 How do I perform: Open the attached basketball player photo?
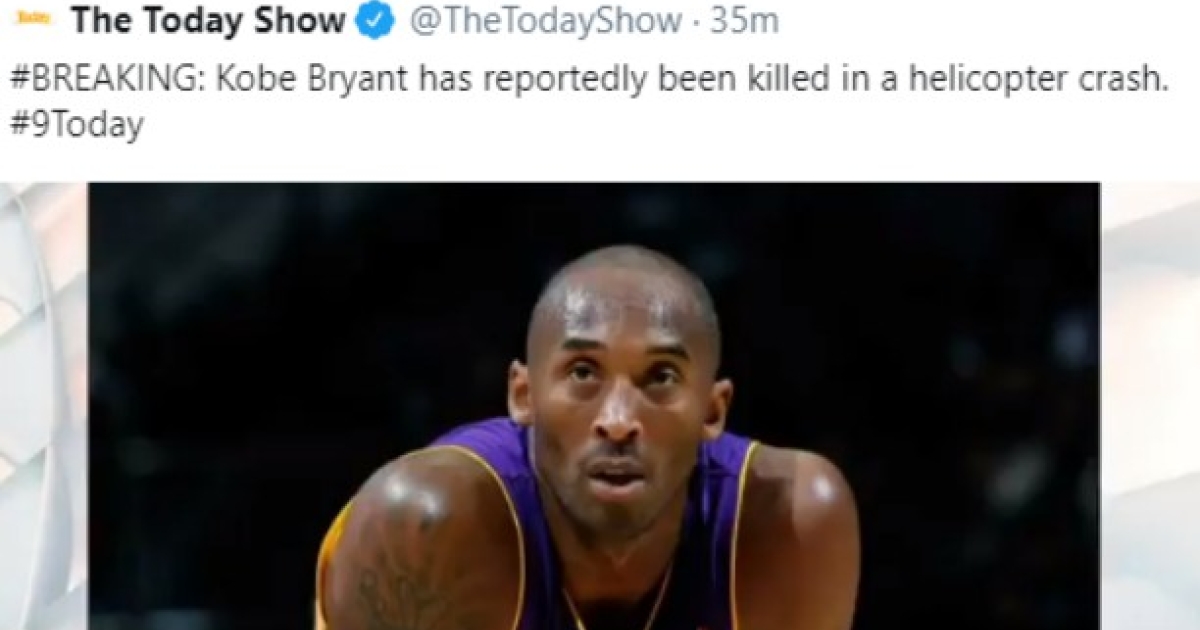click(x=595, y=406)
